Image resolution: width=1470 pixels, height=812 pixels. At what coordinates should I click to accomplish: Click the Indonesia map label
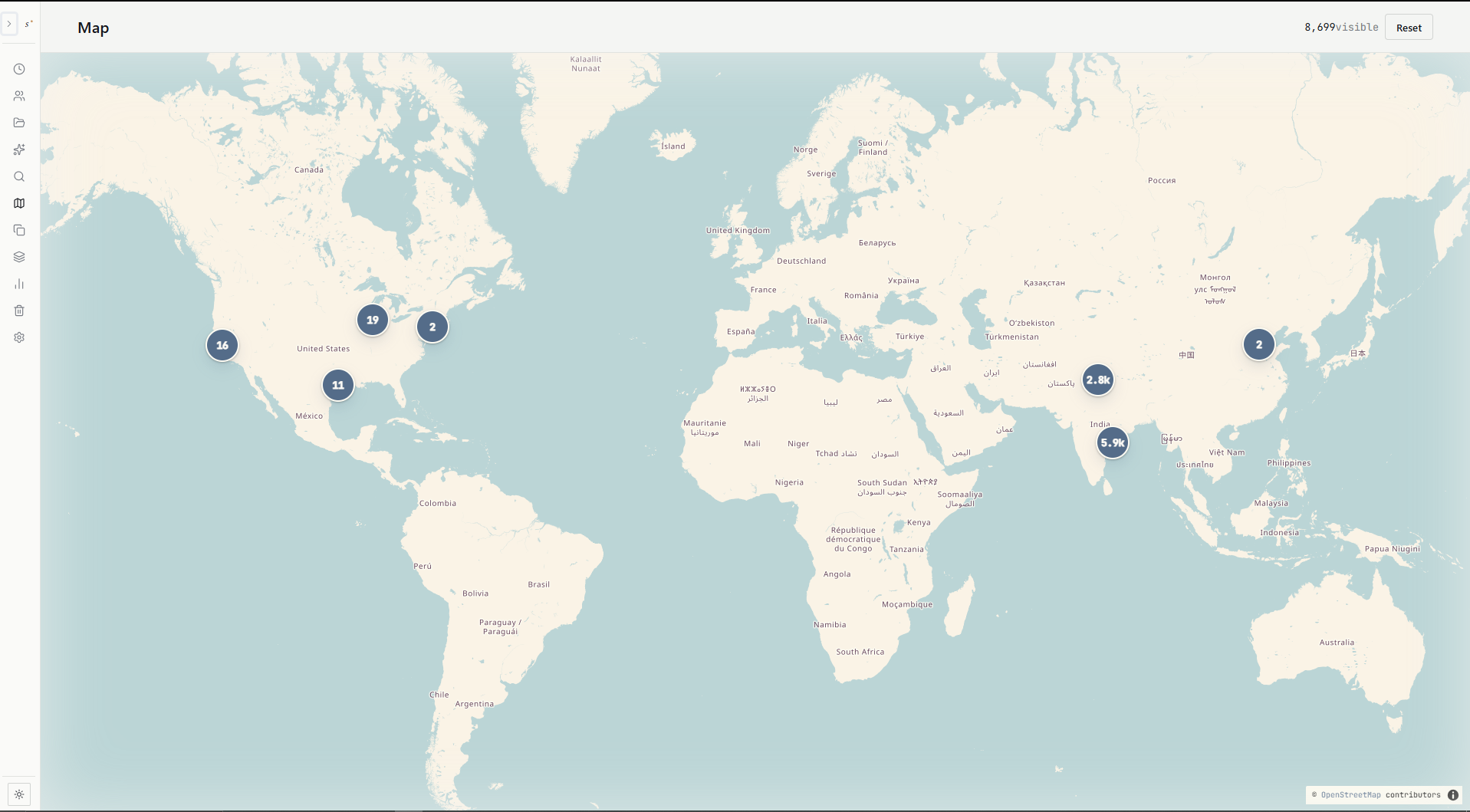pos(1280,532)
